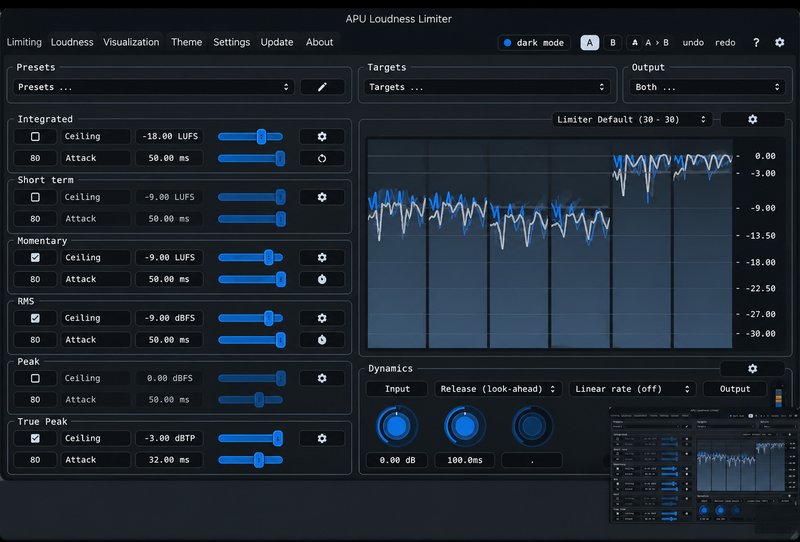Open the Targets dropdown

coord(487,87)
